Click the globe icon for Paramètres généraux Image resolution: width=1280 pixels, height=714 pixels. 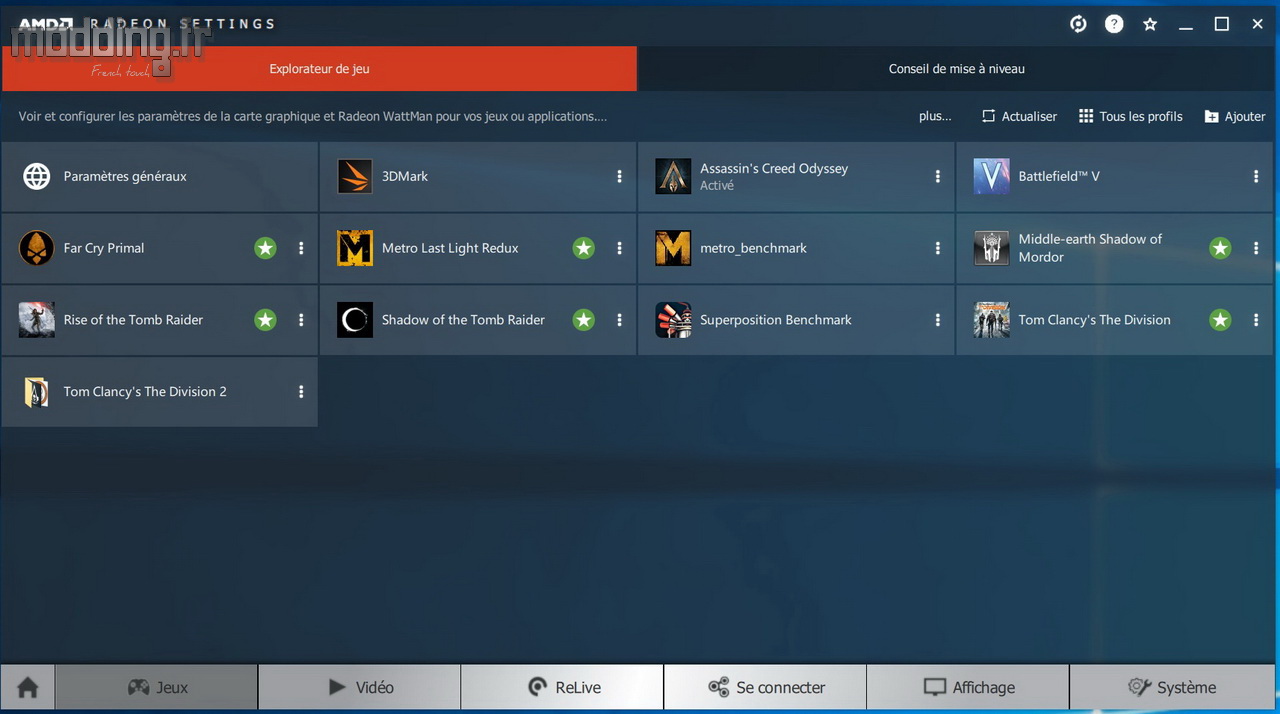[x=37, y=176]
